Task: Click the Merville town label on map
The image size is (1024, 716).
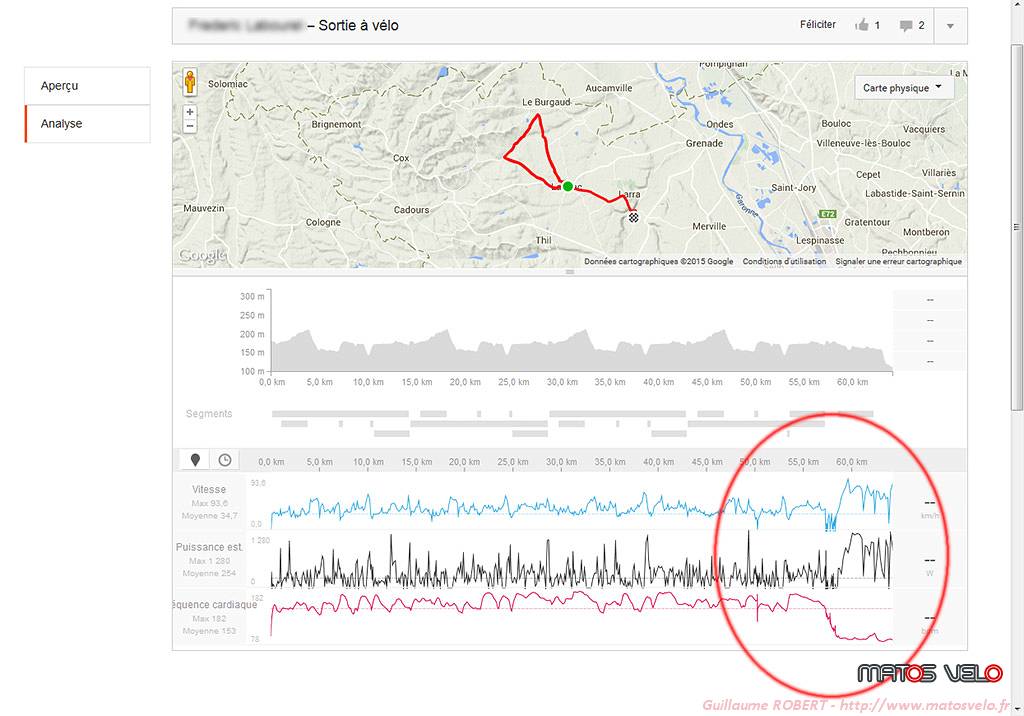Action: pos(709,226)
